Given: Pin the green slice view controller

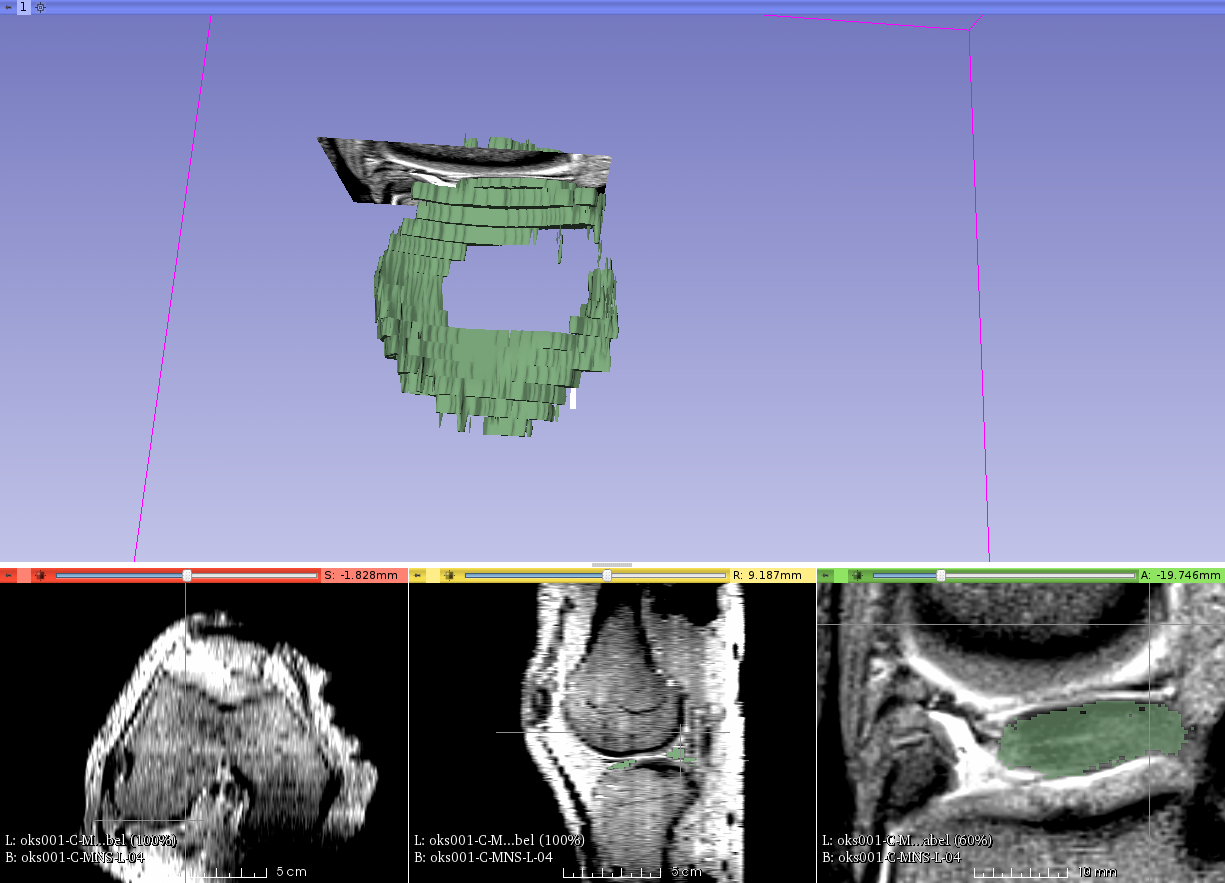Looking at the screenshot, I should [x=826, y=576].
